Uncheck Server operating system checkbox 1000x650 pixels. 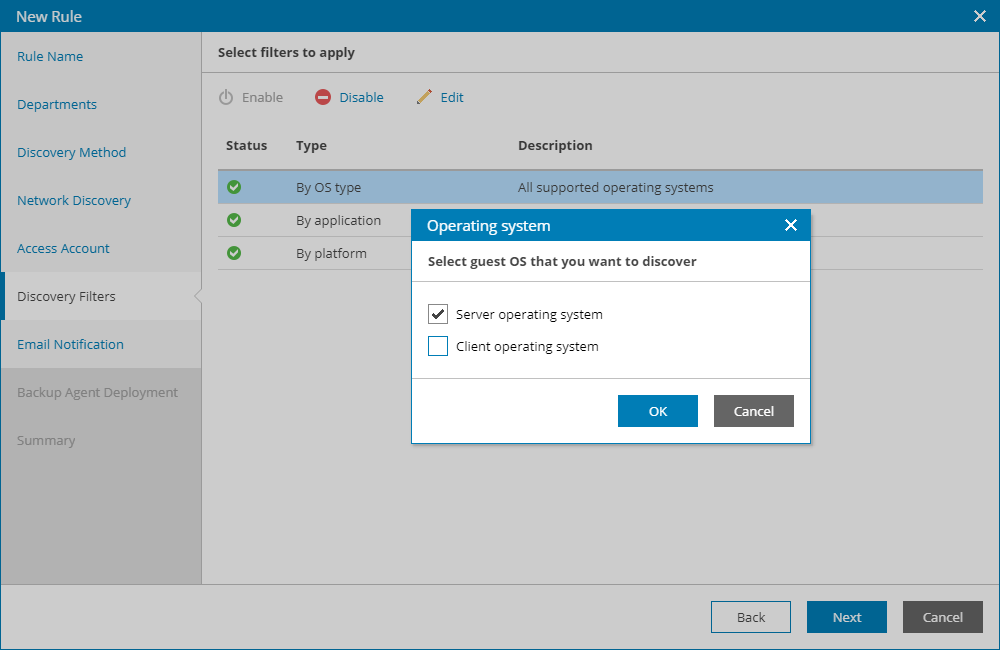click(438, 314)
